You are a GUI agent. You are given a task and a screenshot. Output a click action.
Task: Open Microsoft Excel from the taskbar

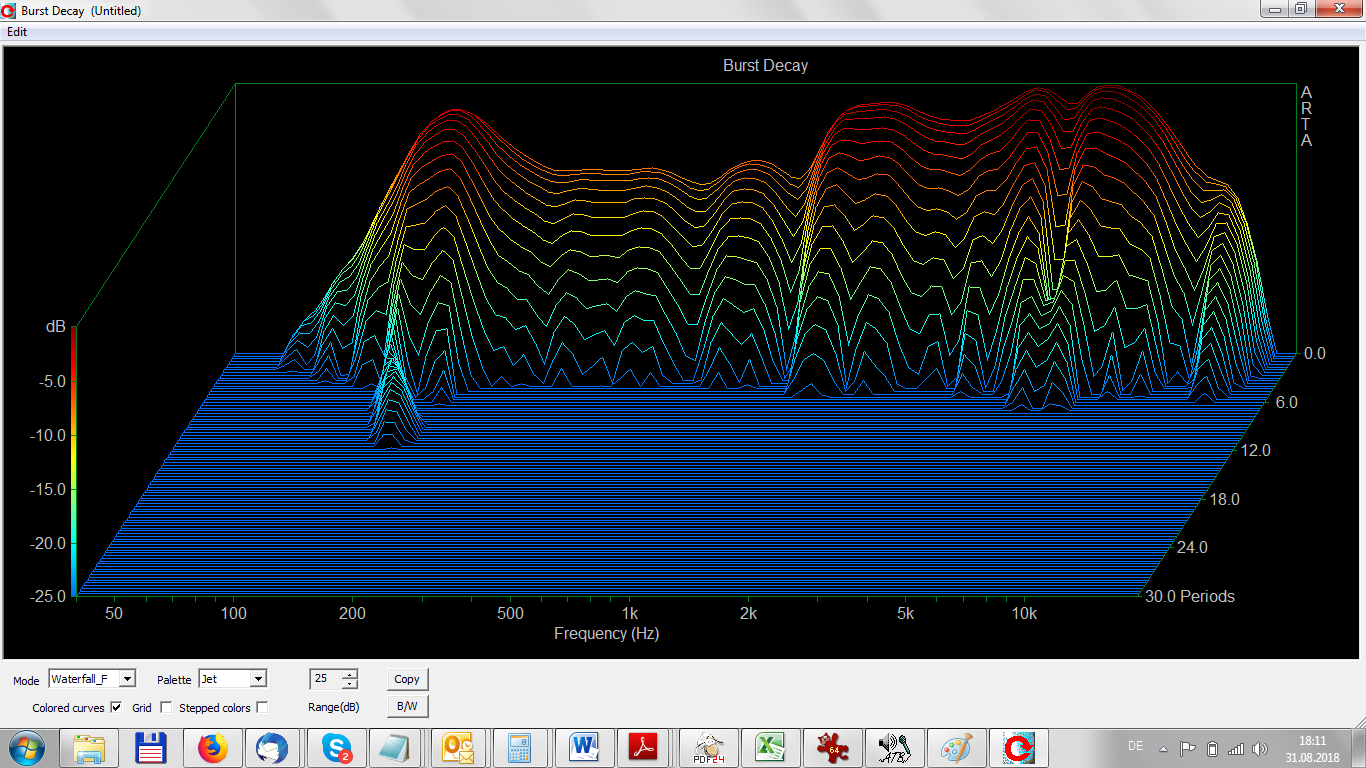coord(771,747)
